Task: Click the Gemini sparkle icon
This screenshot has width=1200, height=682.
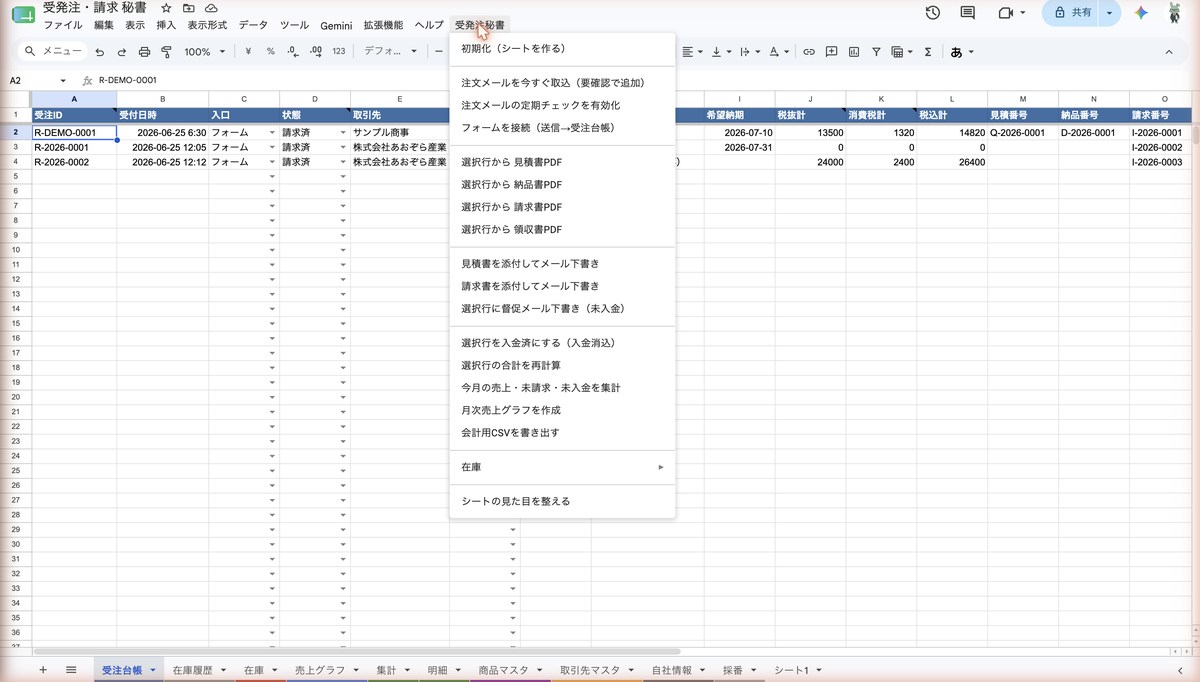Action: [1140, 13]
